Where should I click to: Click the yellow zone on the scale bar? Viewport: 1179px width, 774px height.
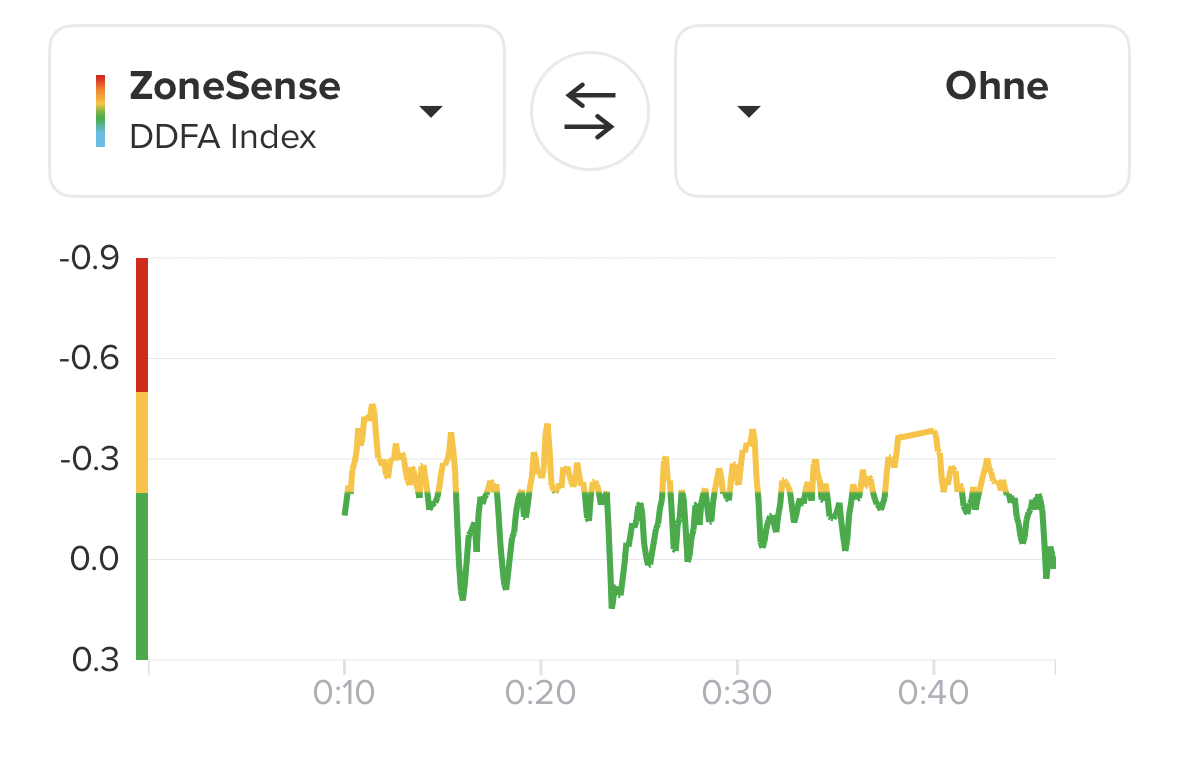click(142, 442)
